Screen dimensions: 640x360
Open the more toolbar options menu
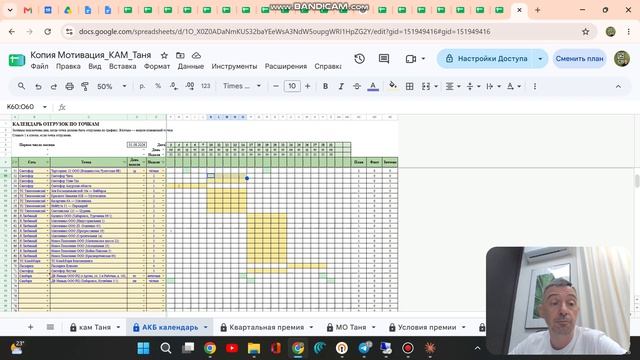(535, 87)
